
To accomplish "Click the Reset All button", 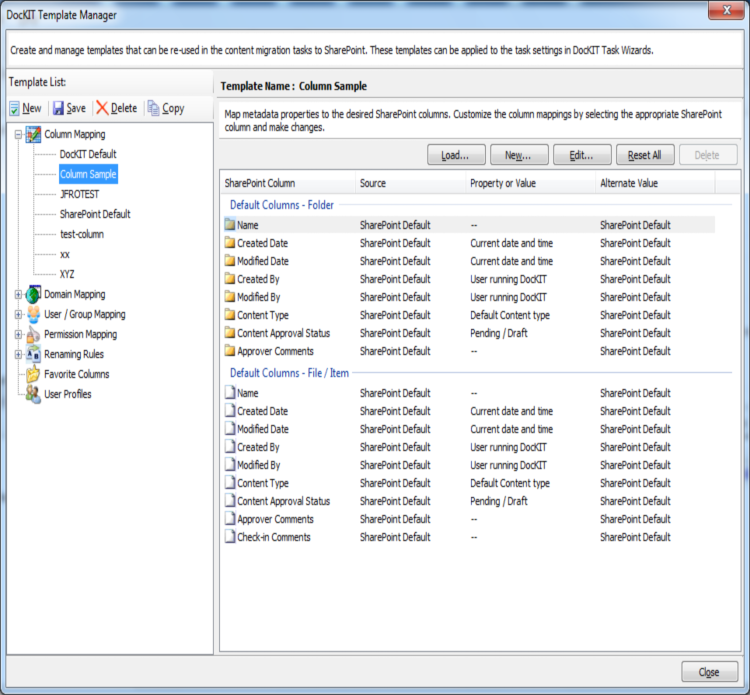I will [645, 155].
